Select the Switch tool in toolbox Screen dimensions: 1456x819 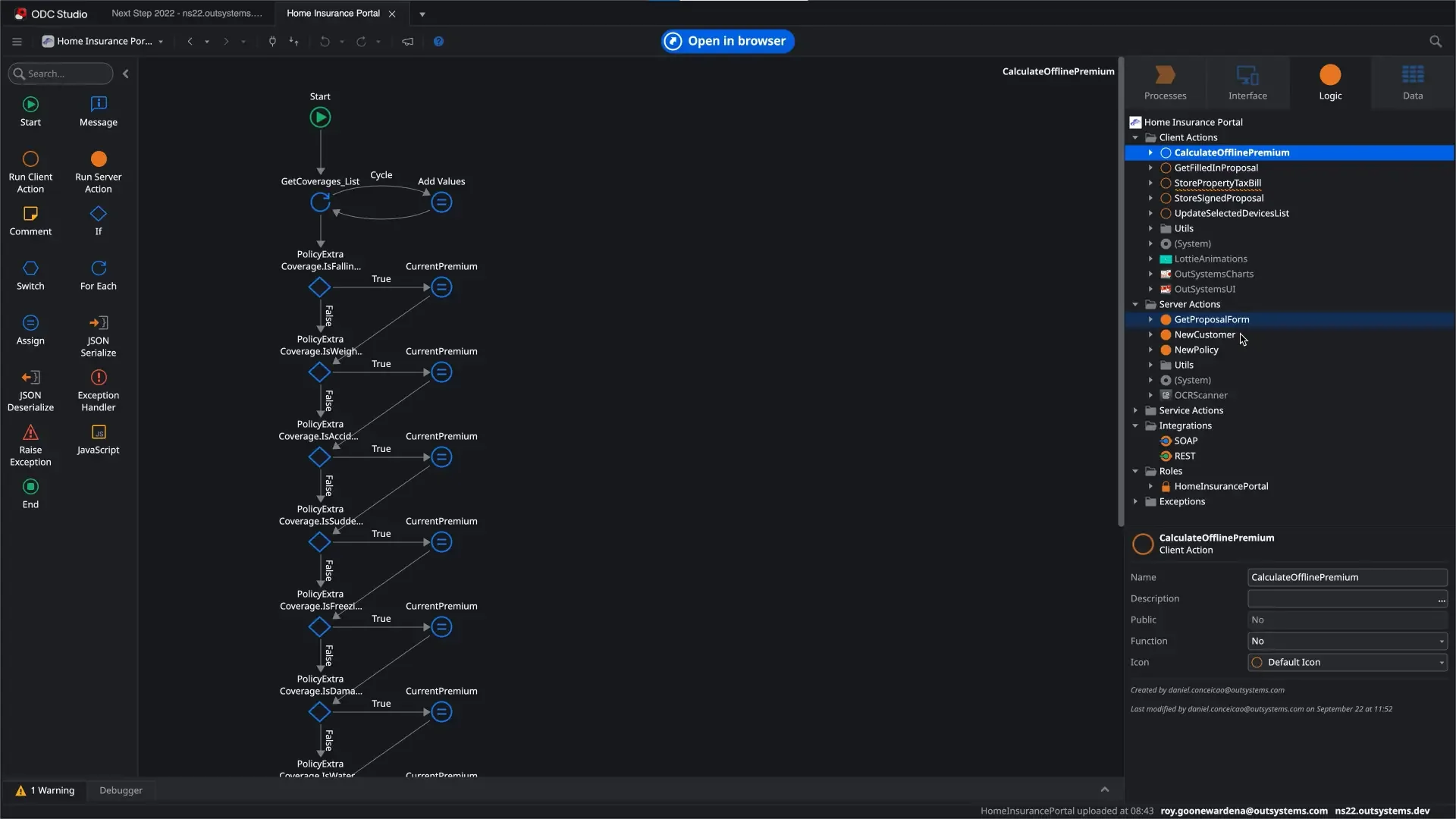(30, 275)
